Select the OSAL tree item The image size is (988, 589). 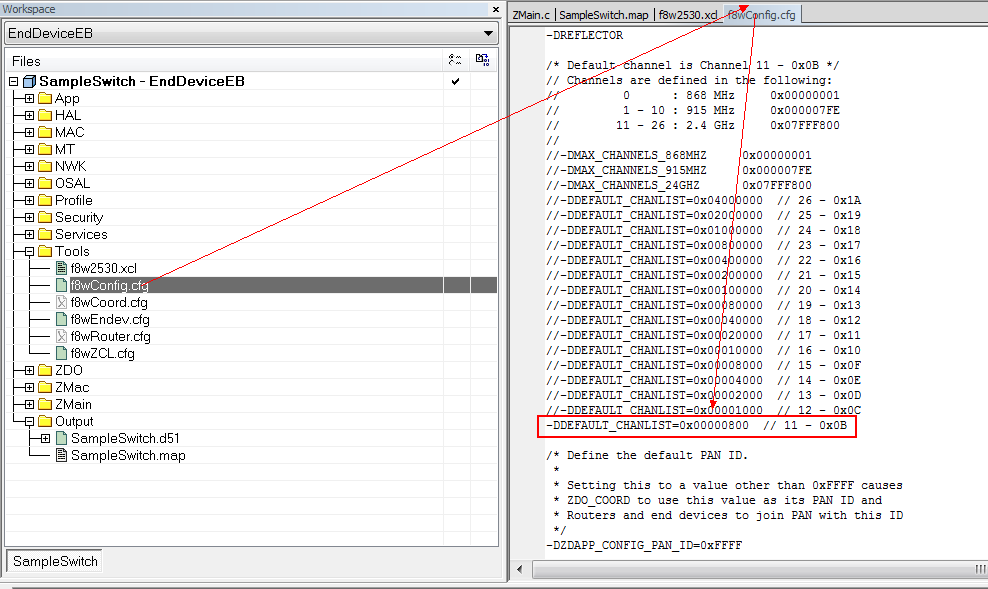pyautogui.click(x=72, y=183)
